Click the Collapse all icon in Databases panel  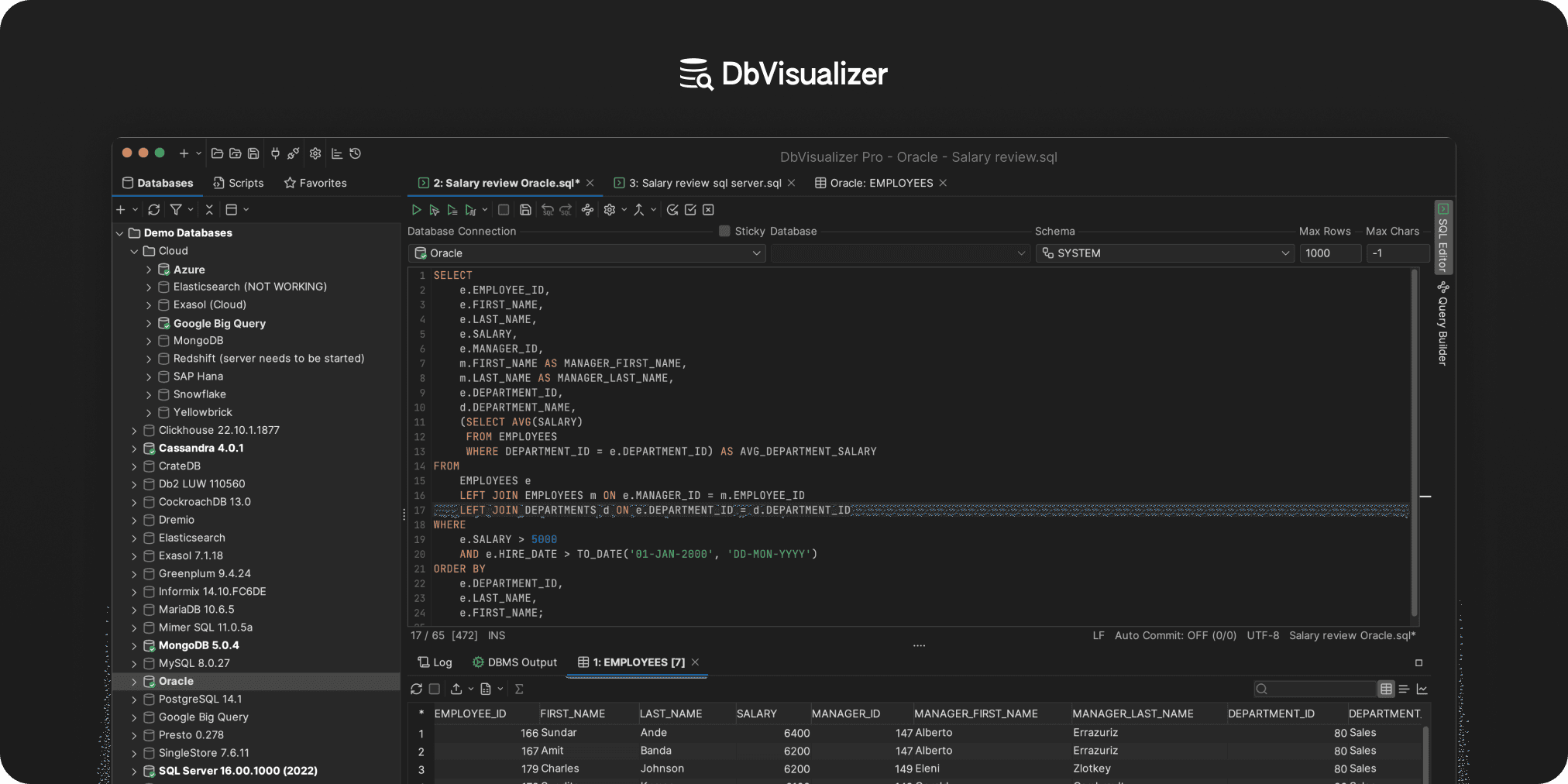point(209,210)
